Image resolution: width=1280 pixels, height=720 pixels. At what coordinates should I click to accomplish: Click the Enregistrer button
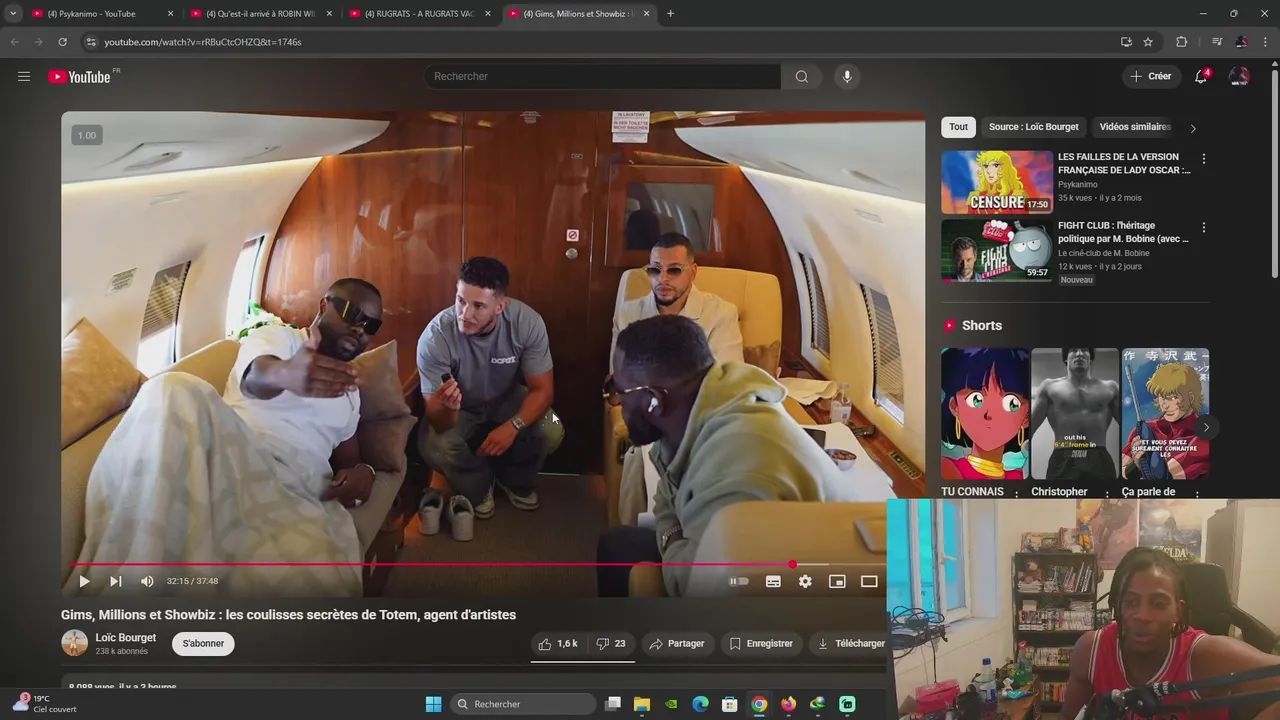pyautogui.click(x=761, y=643)
